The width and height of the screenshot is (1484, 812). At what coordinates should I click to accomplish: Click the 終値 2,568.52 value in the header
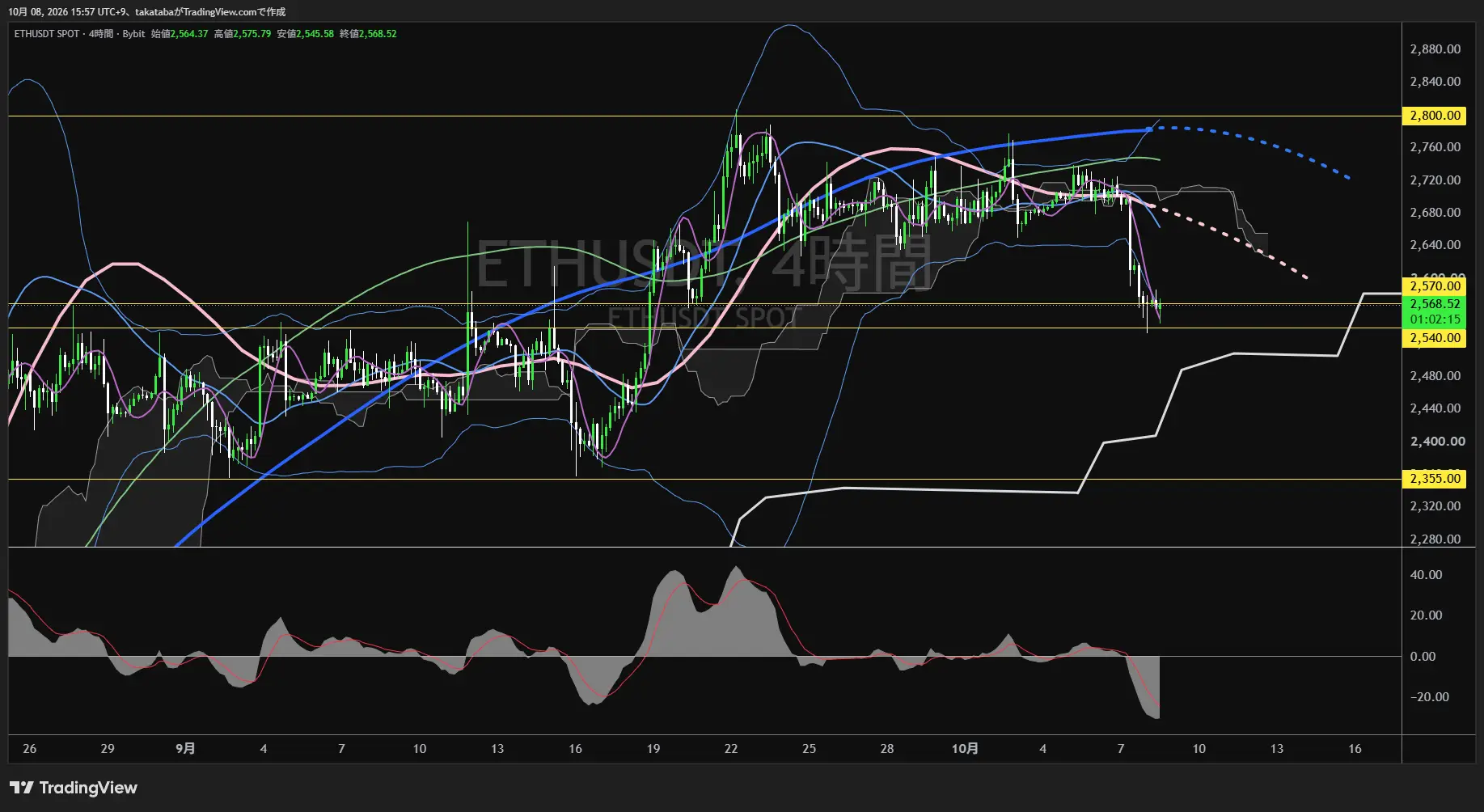pyautogui.click(x=368, y=34)
